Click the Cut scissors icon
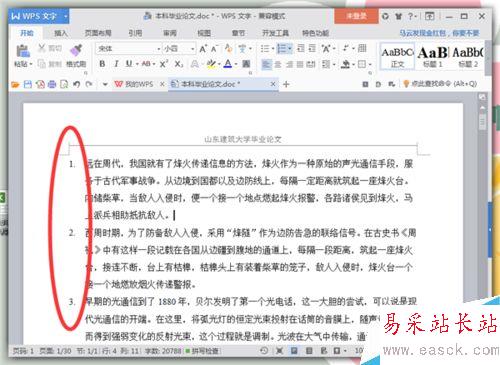500x365 pixels. click(x=42, y=48)
